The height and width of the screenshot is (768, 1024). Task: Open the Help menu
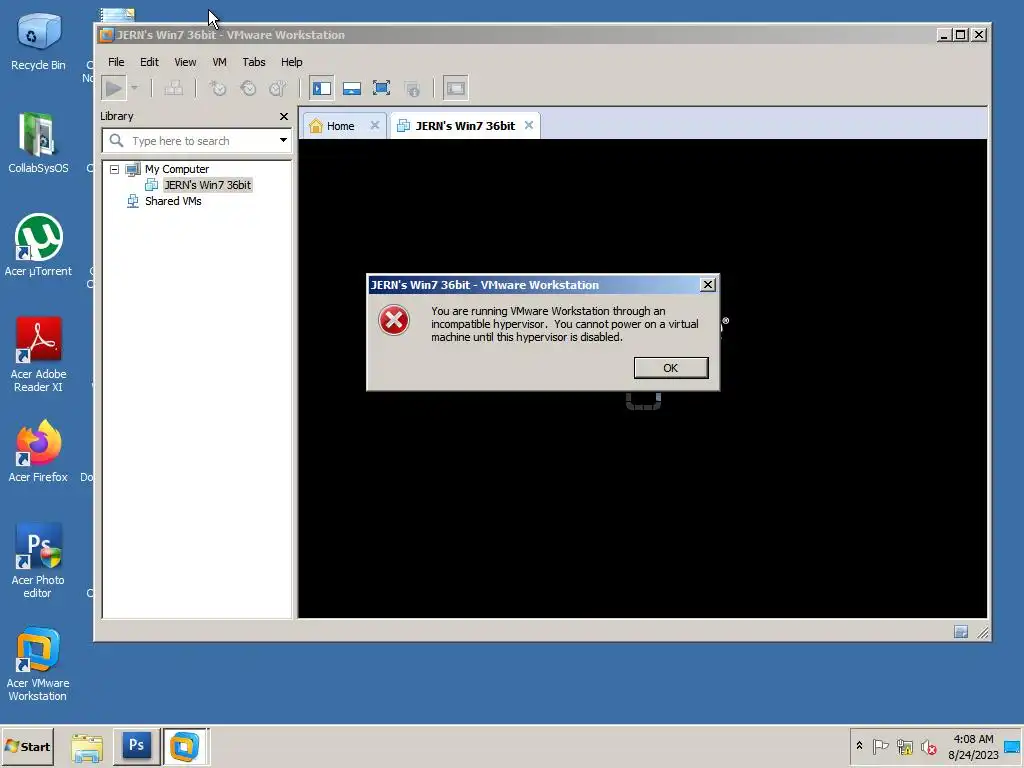coord(291,62)
